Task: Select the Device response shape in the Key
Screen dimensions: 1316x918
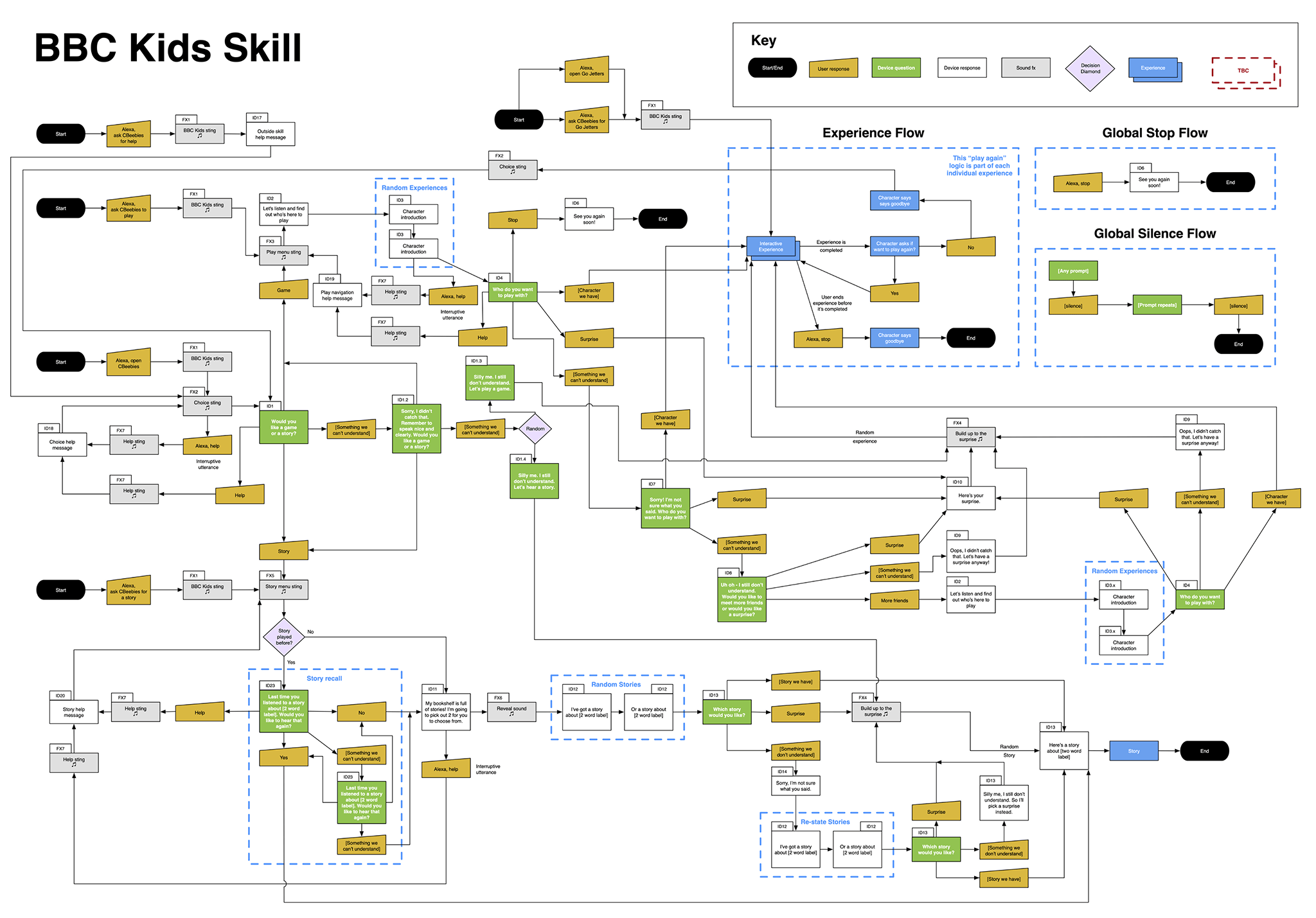Action: [x=962, y=67]
